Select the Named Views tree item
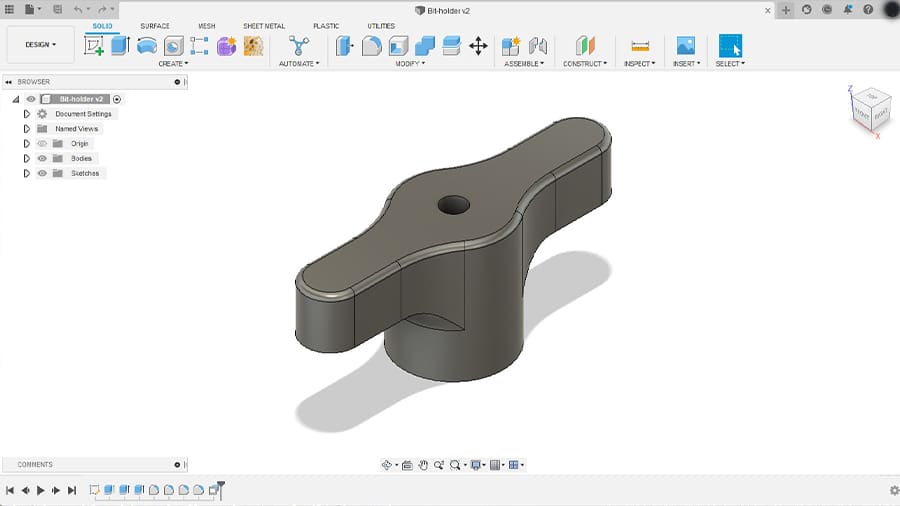900x506 pixels. pyautogui.click(x=77, y=129)
